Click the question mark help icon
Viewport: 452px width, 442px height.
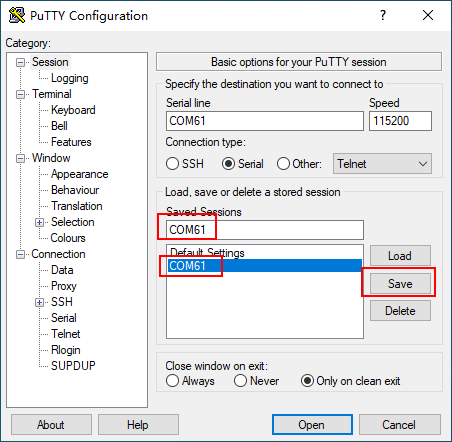pyautogui.click(x=383, y=15)
